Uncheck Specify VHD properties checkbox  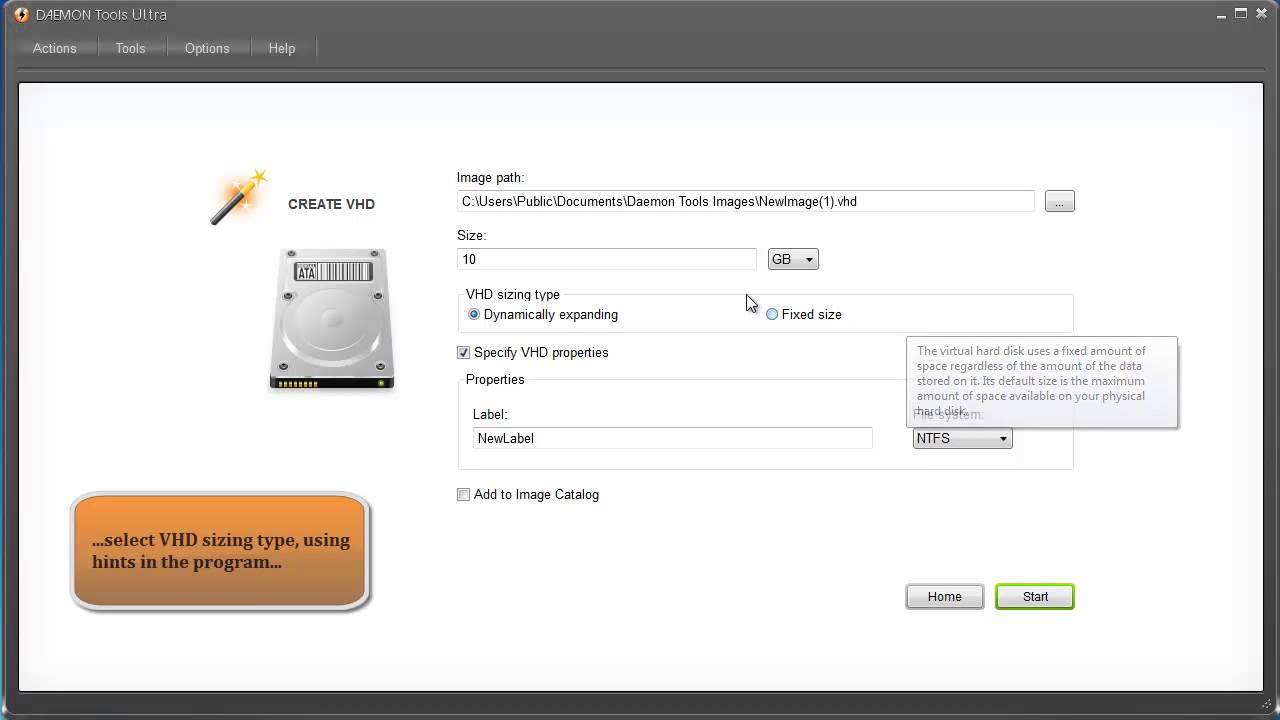[463, 352]
